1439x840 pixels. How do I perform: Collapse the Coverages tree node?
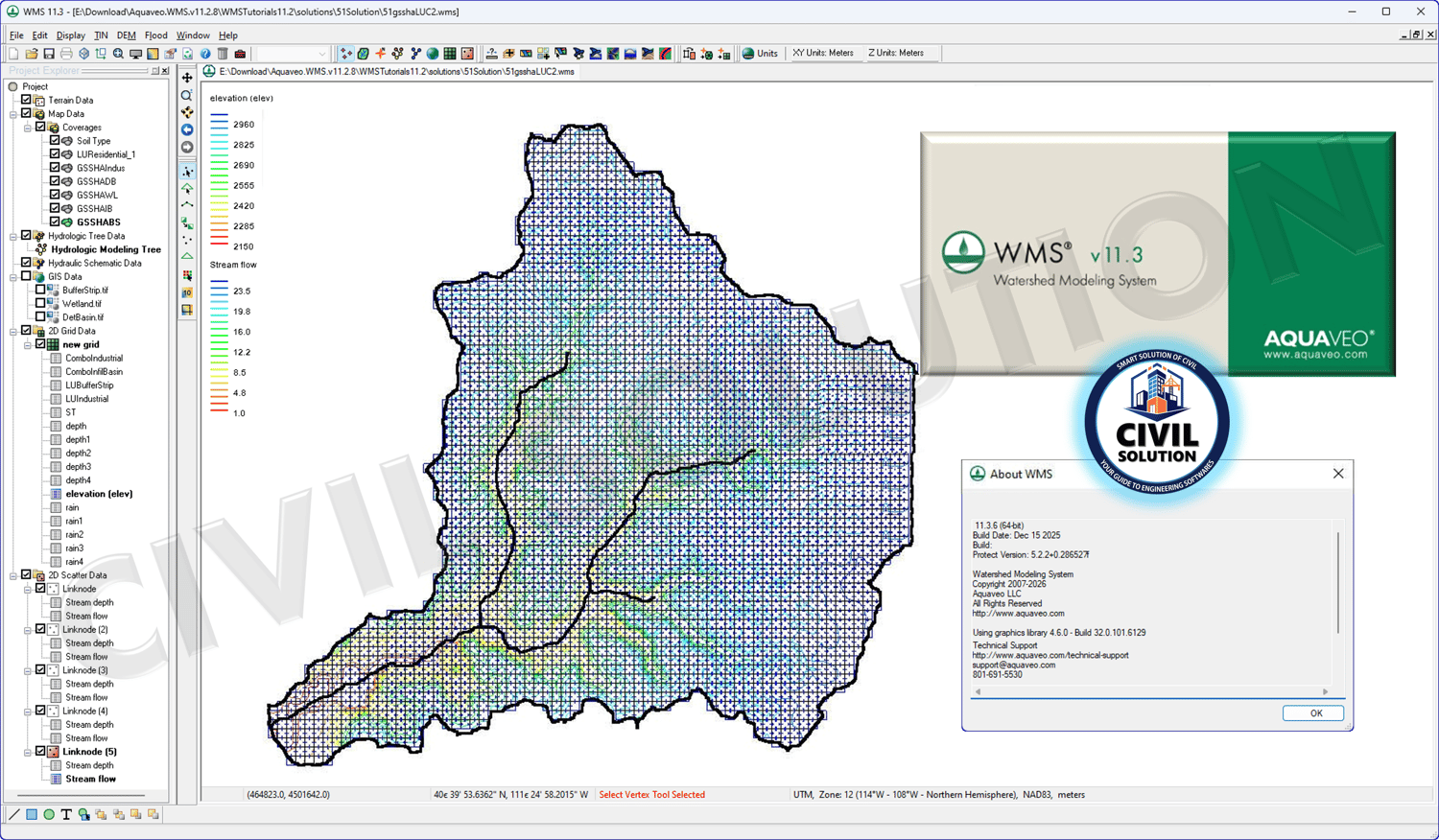28,128
